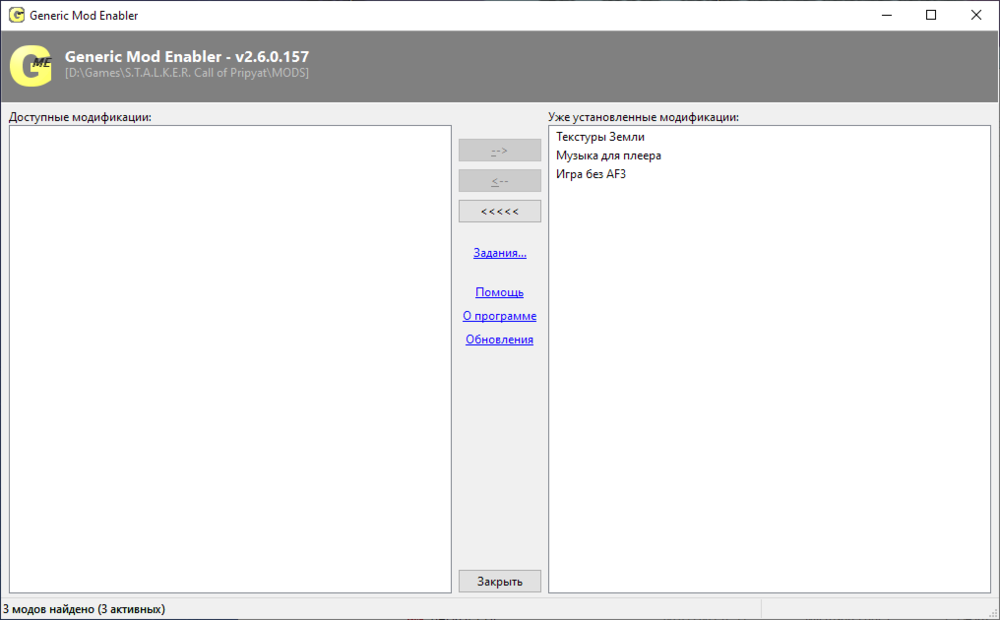Click the 'Generic Mod Enabler - v2.6.0.157' heading
Viewport: 1000px width, 620px height.
pyautogui.click(x=186, y=57)
